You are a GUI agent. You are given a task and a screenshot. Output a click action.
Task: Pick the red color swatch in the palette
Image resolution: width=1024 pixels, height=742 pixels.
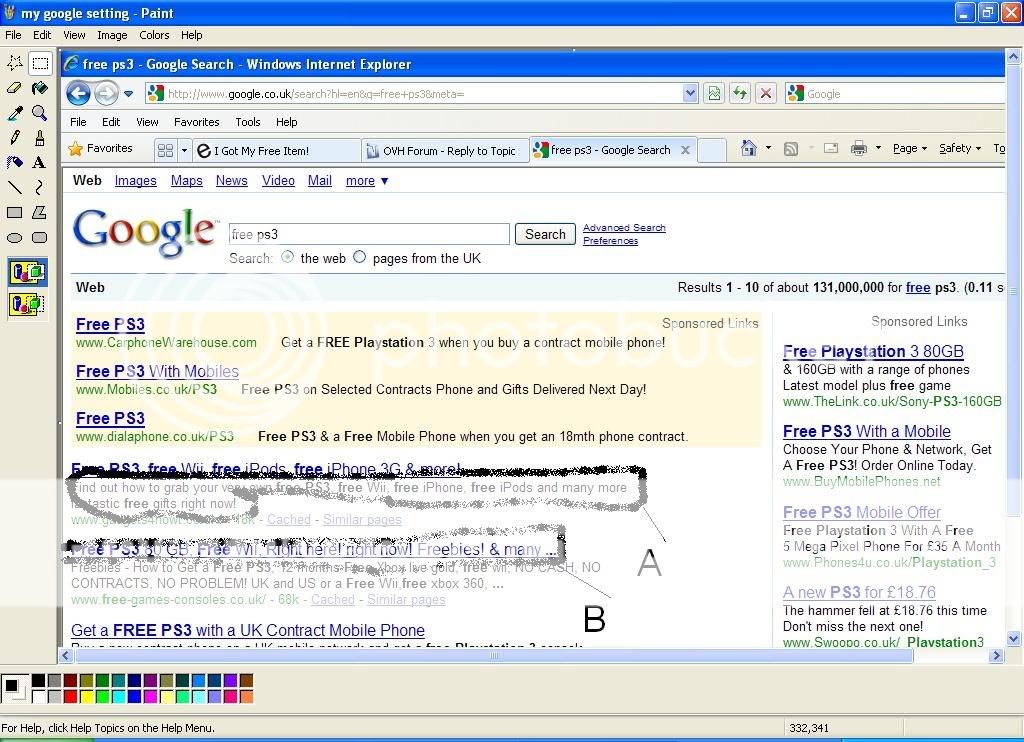click(71, 697)
